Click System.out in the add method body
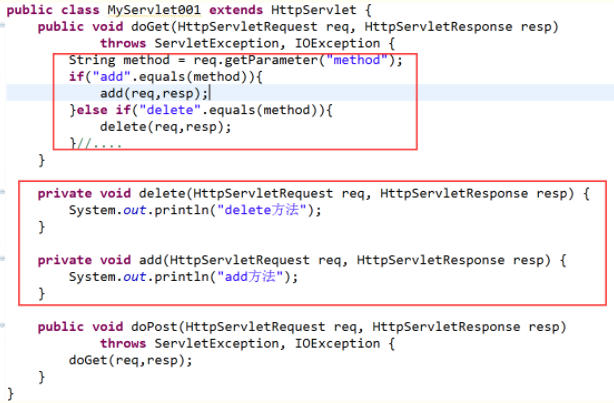The width and height of the screenshot is (614, 403). click(107, 277)
